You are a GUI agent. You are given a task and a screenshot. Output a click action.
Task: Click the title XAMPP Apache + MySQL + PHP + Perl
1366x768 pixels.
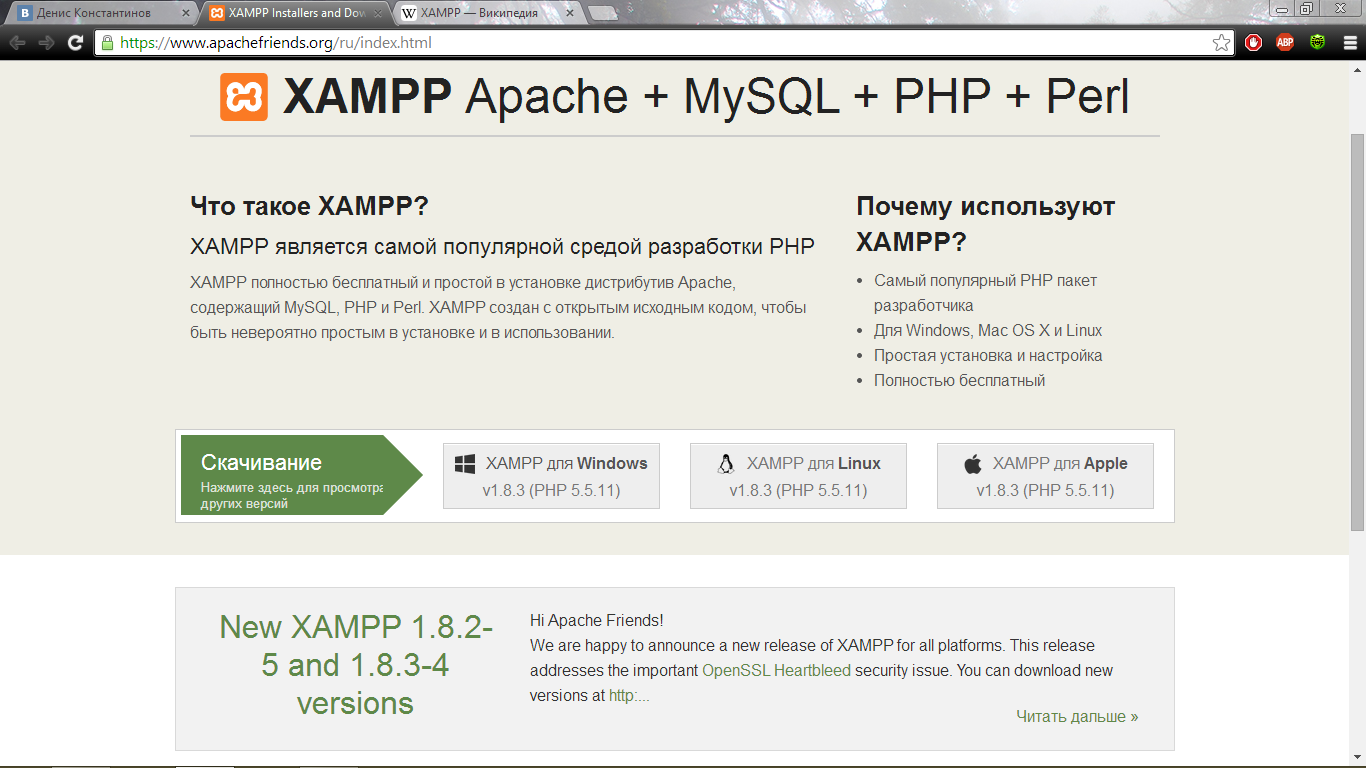[706, 97]
